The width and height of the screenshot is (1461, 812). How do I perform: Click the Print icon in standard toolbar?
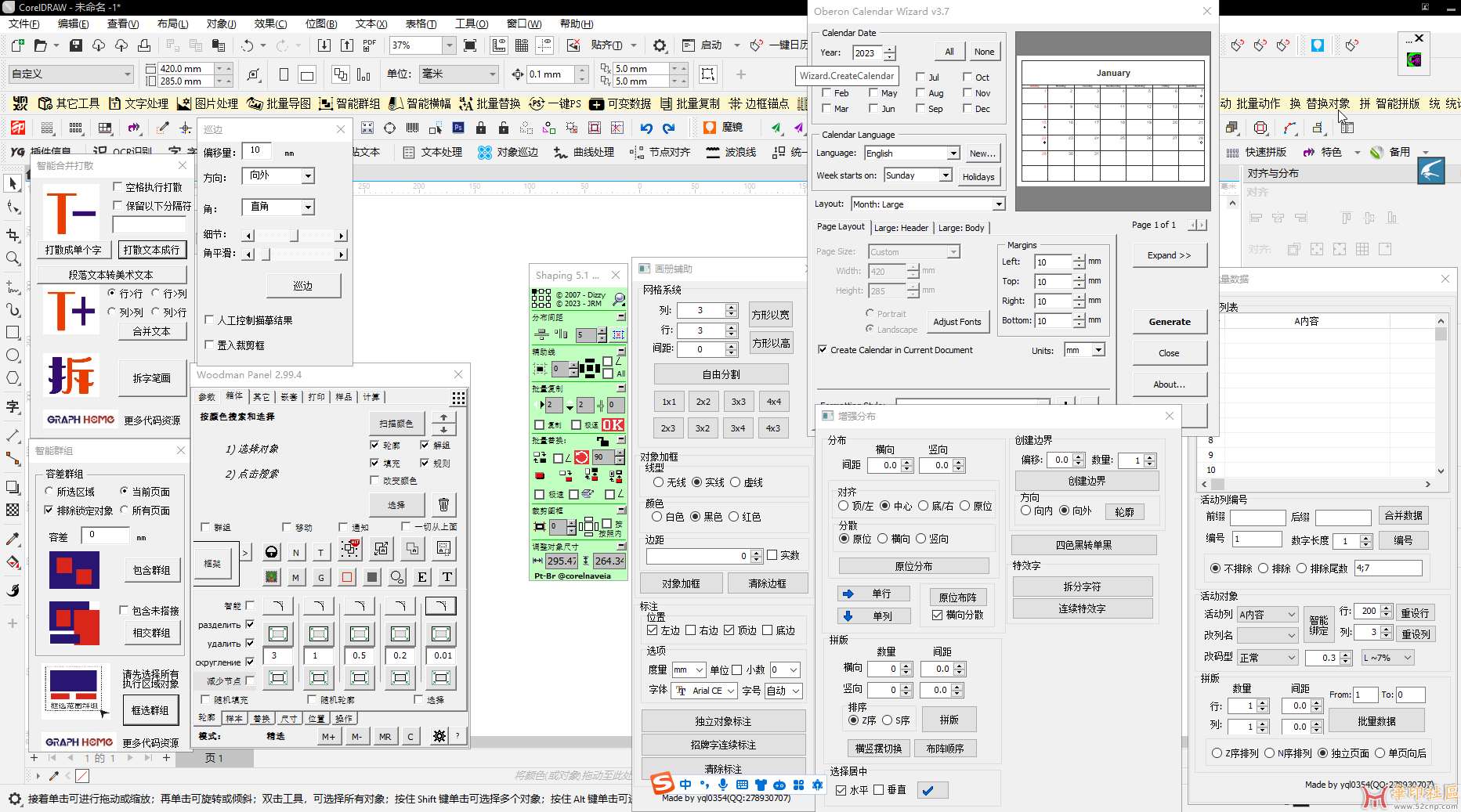point(144,45)
